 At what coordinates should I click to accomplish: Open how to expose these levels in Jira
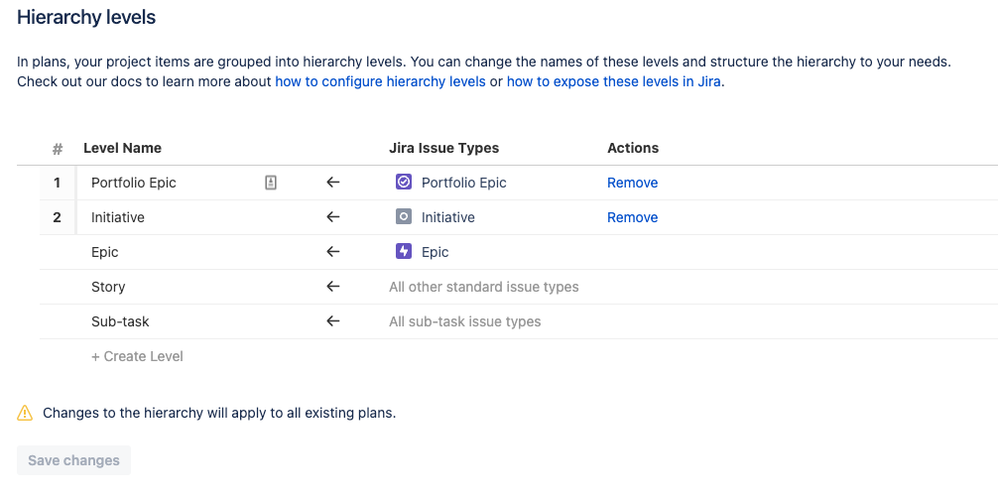tap(614, 81)
